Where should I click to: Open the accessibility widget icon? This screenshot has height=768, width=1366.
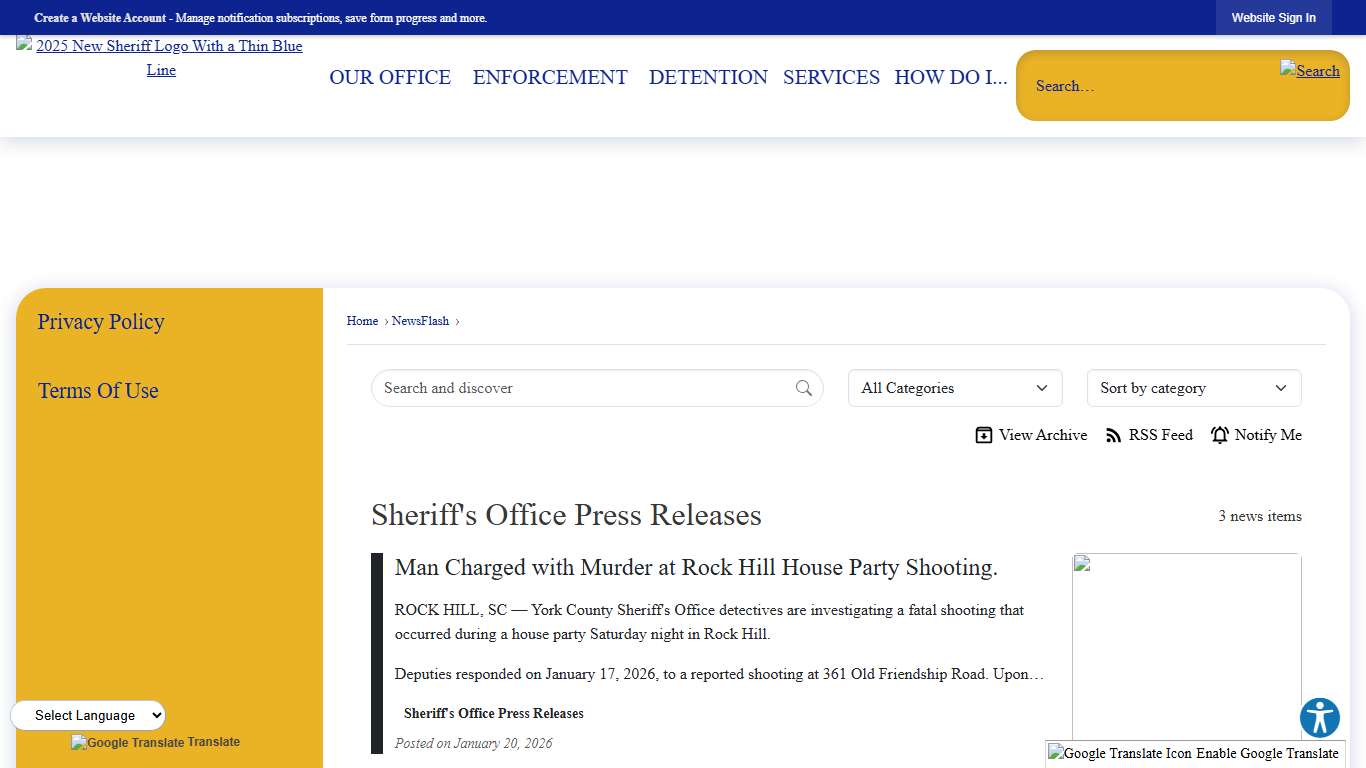click(x=1319, y=717)
